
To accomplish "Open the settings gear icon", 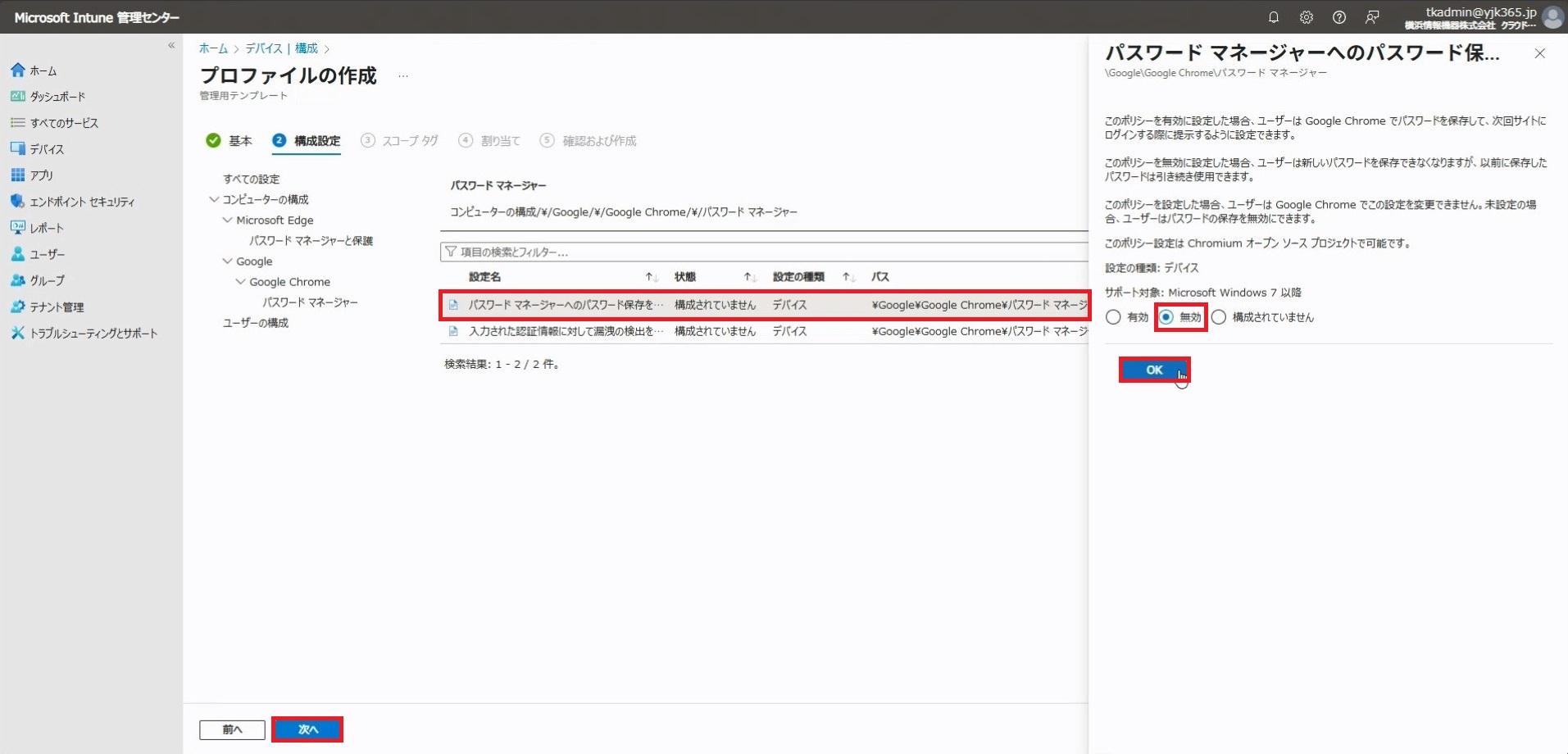I will coord(1306,17).
